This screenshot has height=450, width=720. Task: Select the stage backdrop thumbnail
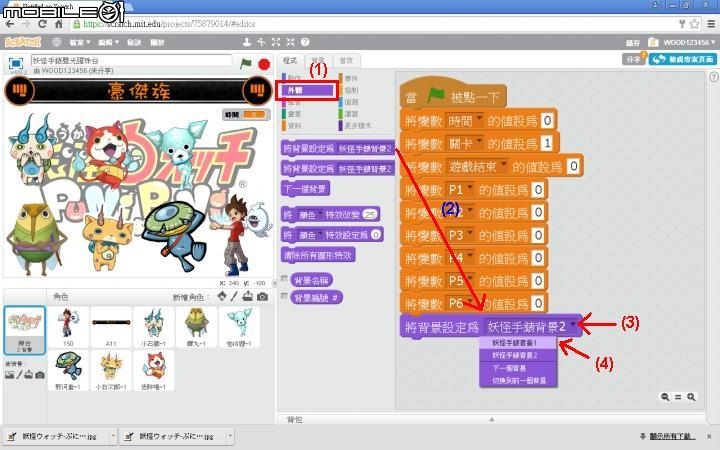pos(25,331)
